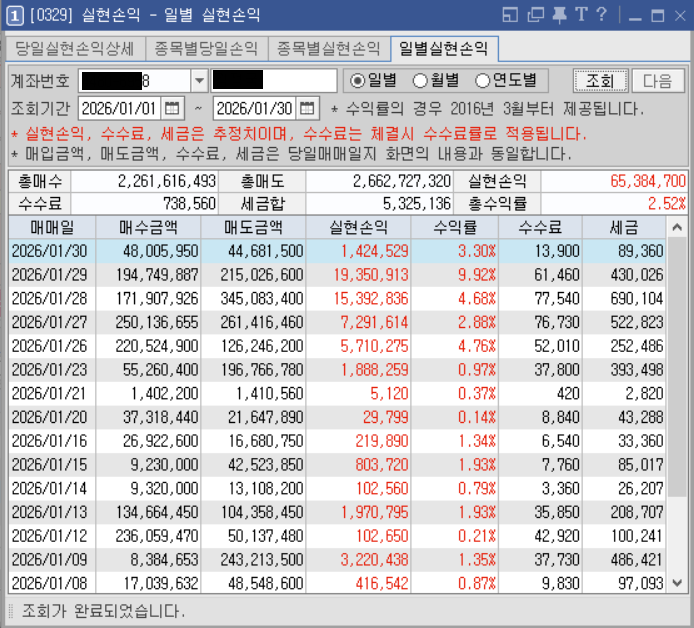Click the 조회 search button
694x628 pixels.
click(601, 81)
